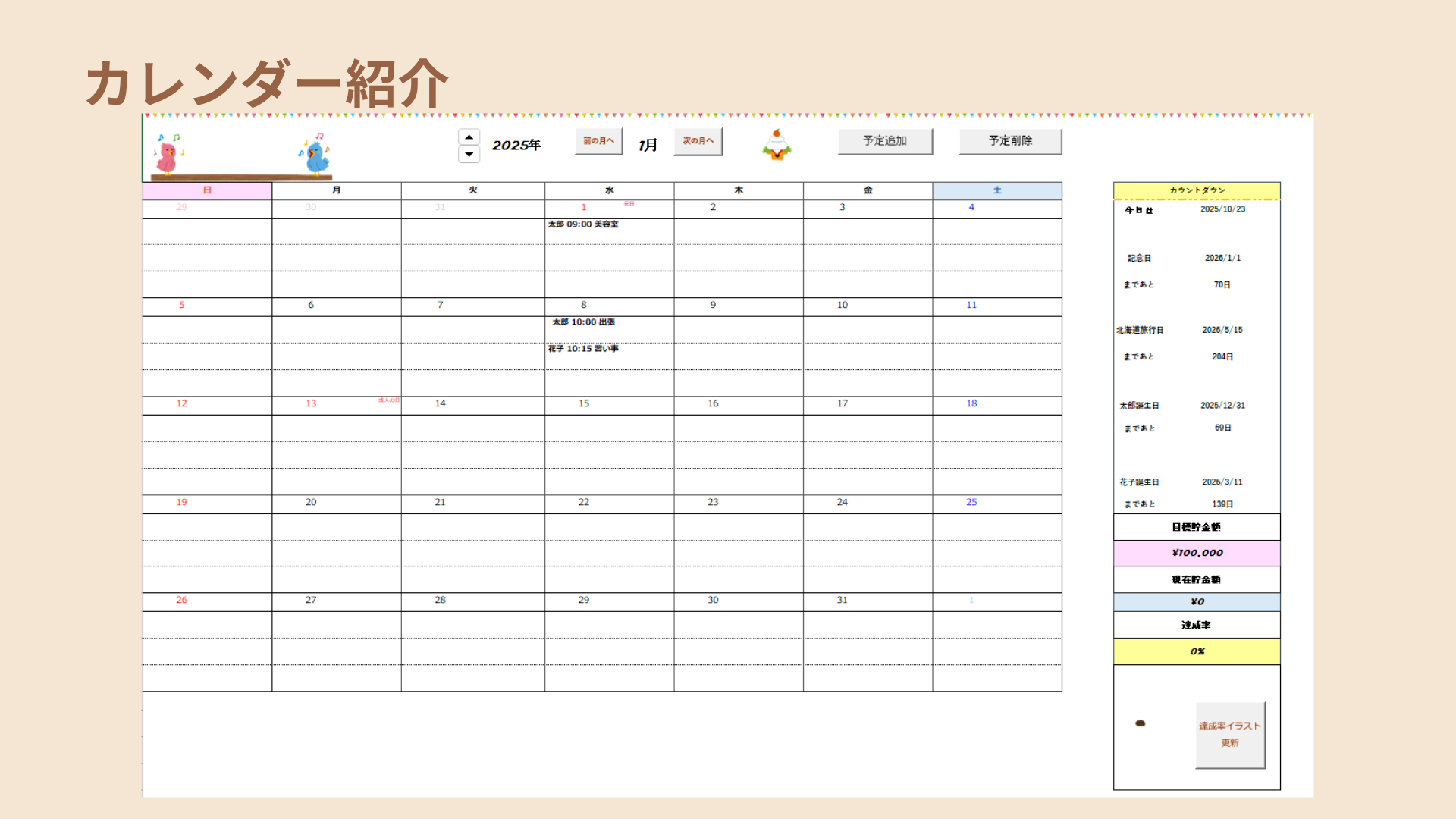Screen dimensions: 1456x819
Task: Click the pink ¥100,000 target savings cell
Action: tap(1196, 553)
